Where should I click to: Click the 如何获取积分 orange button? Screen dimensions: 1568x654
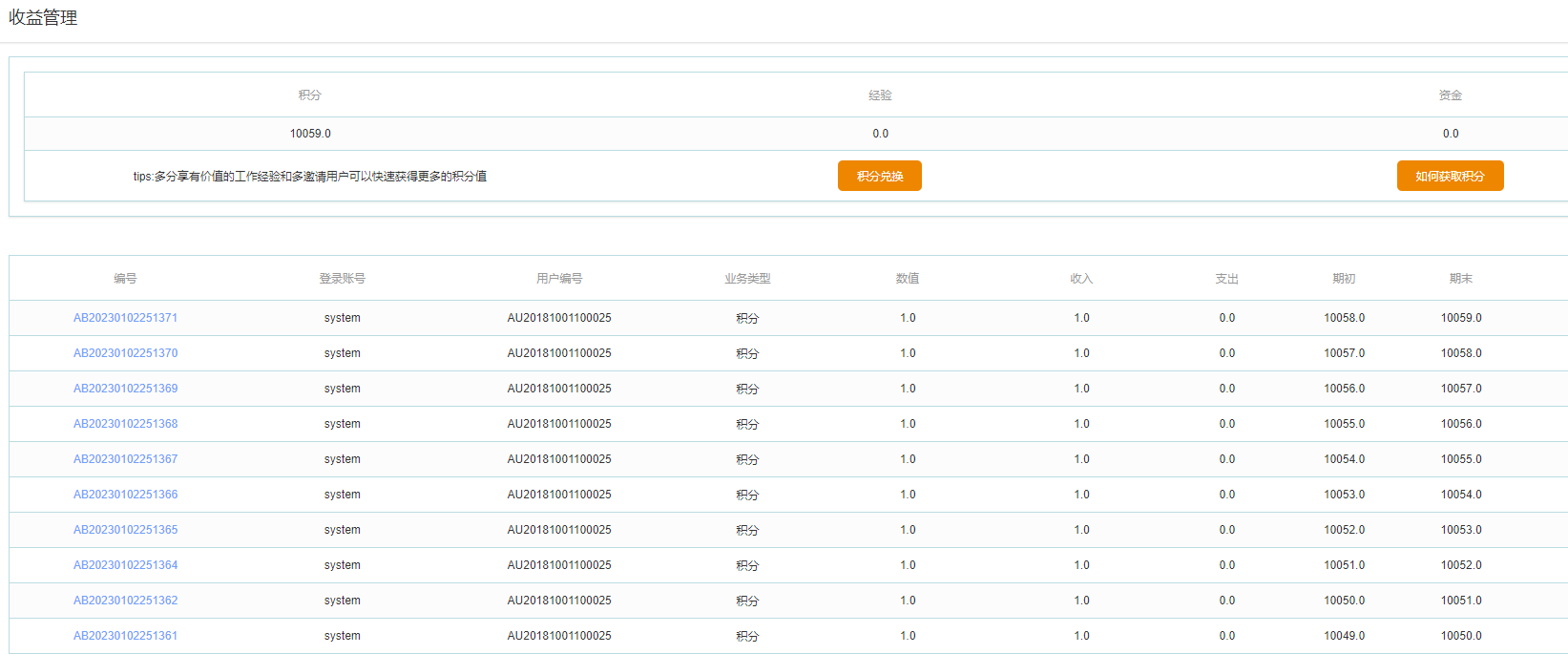1450,176
